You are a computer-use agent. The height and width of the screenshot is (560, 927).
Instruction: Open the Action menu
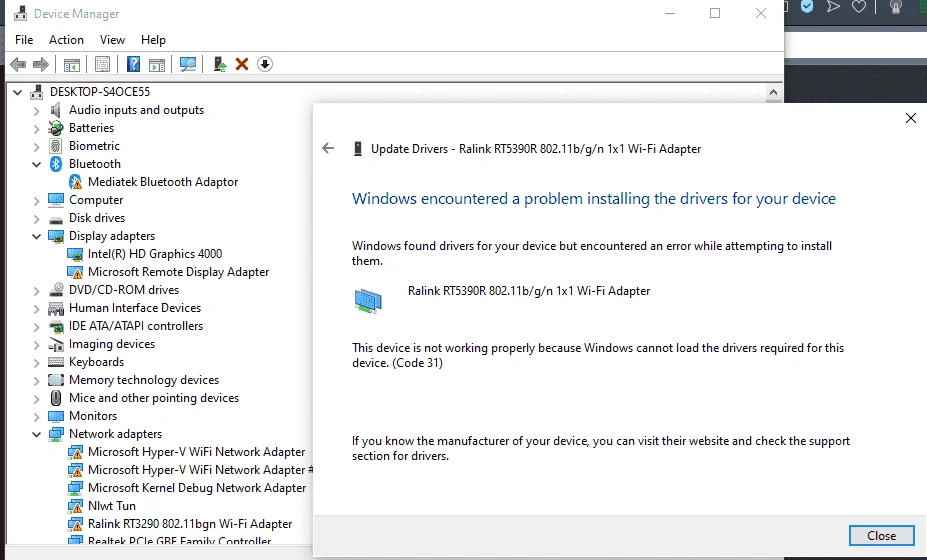coord(66,40)
